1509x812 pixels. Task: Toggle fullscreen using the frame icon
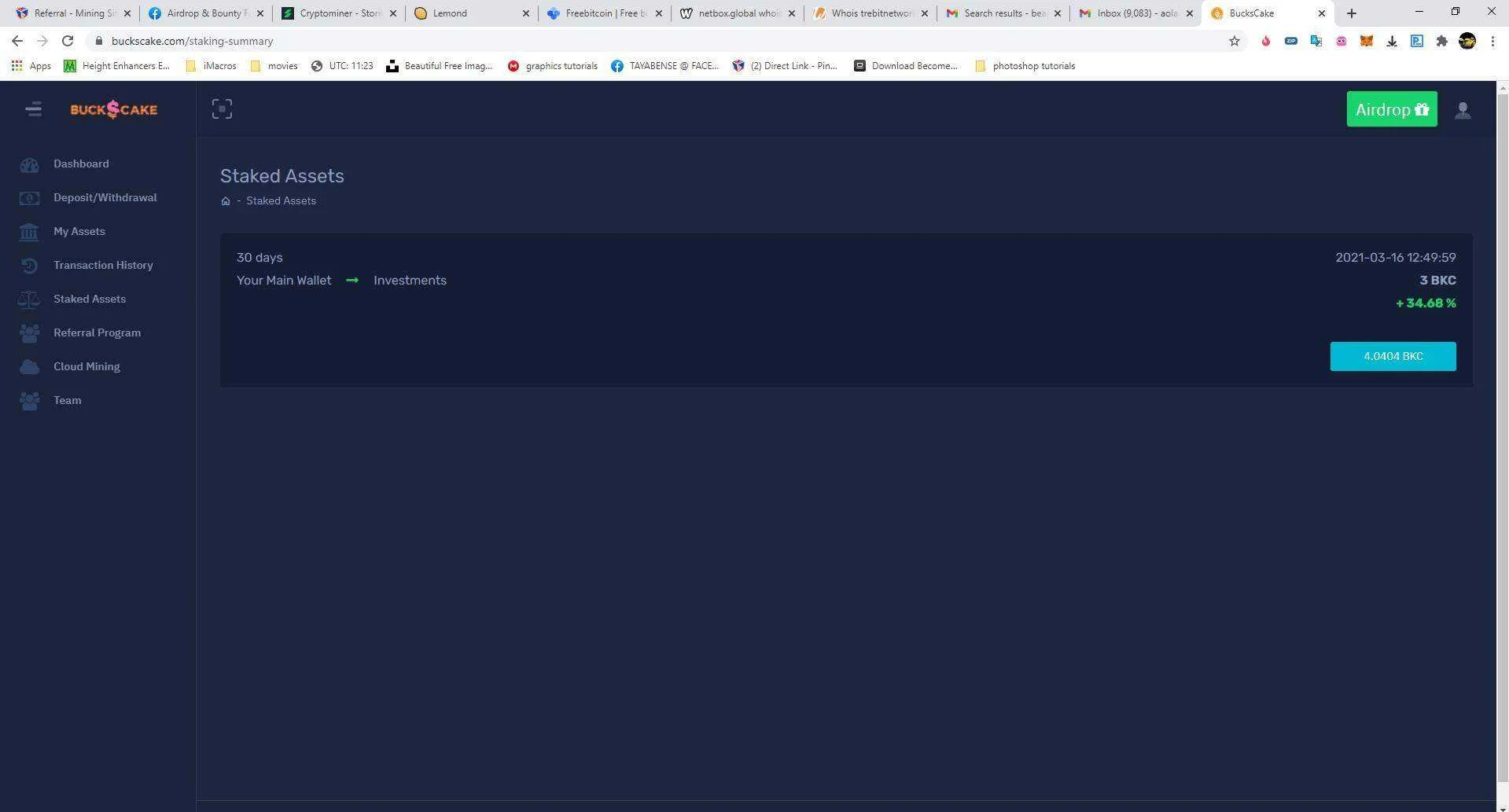point(222,109)
